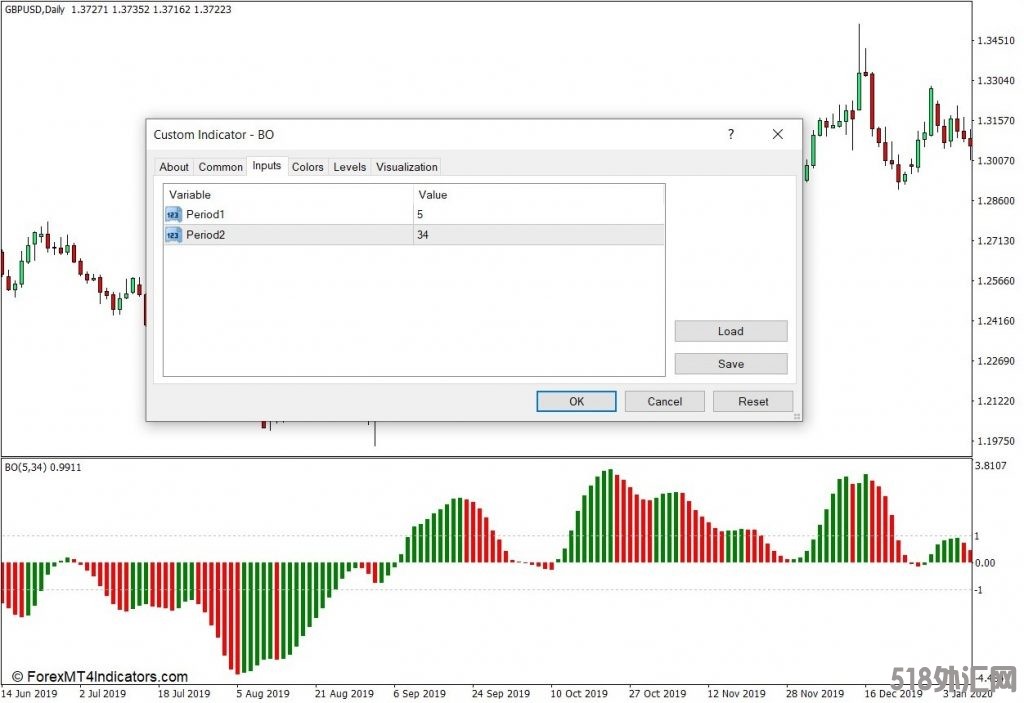Click the Period2 value 34

tap(423, 235)
